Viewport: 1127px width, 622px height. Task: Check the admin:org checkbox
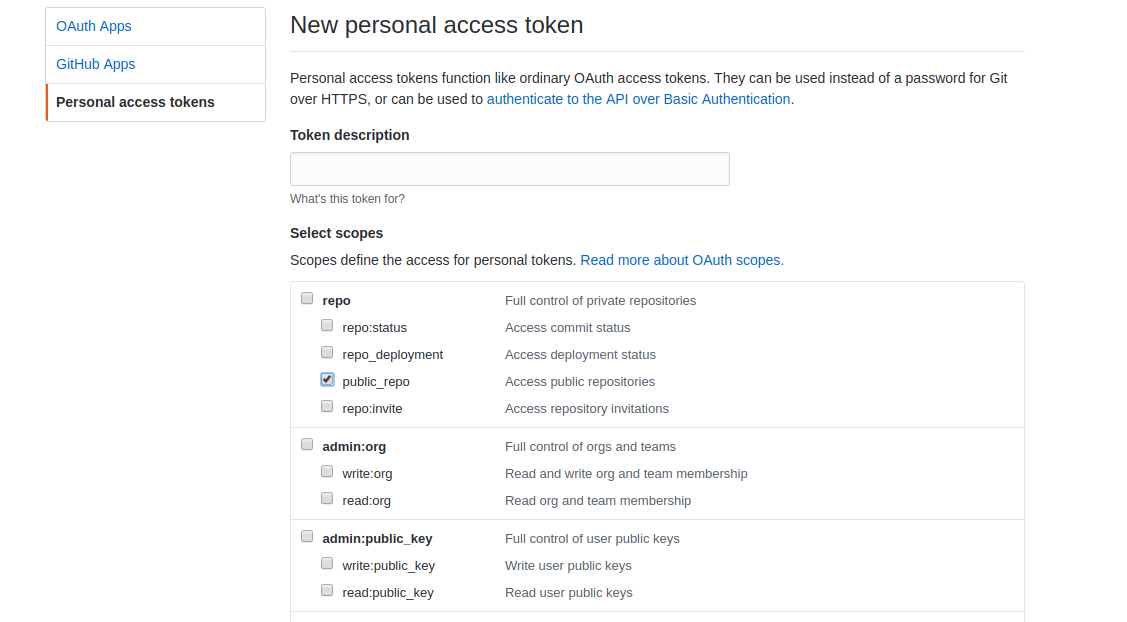pos(307,444)
